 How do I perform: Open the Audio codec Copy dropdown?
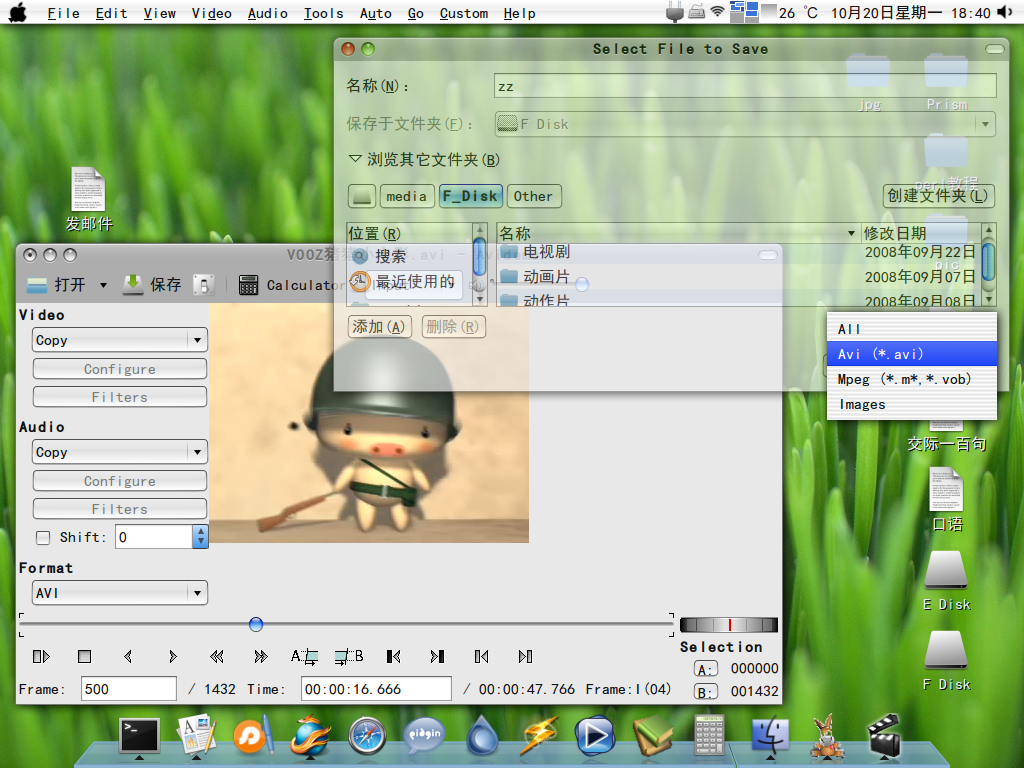point(120,452)
